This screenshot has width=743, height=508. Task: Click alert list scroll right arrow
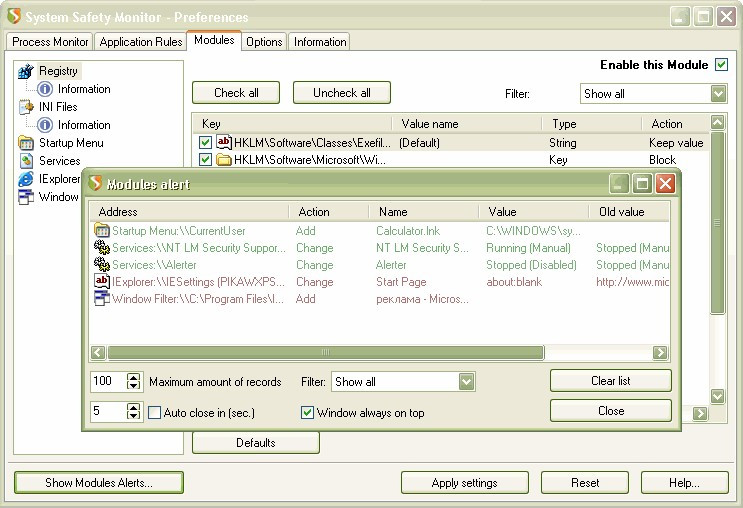(660, 352)
